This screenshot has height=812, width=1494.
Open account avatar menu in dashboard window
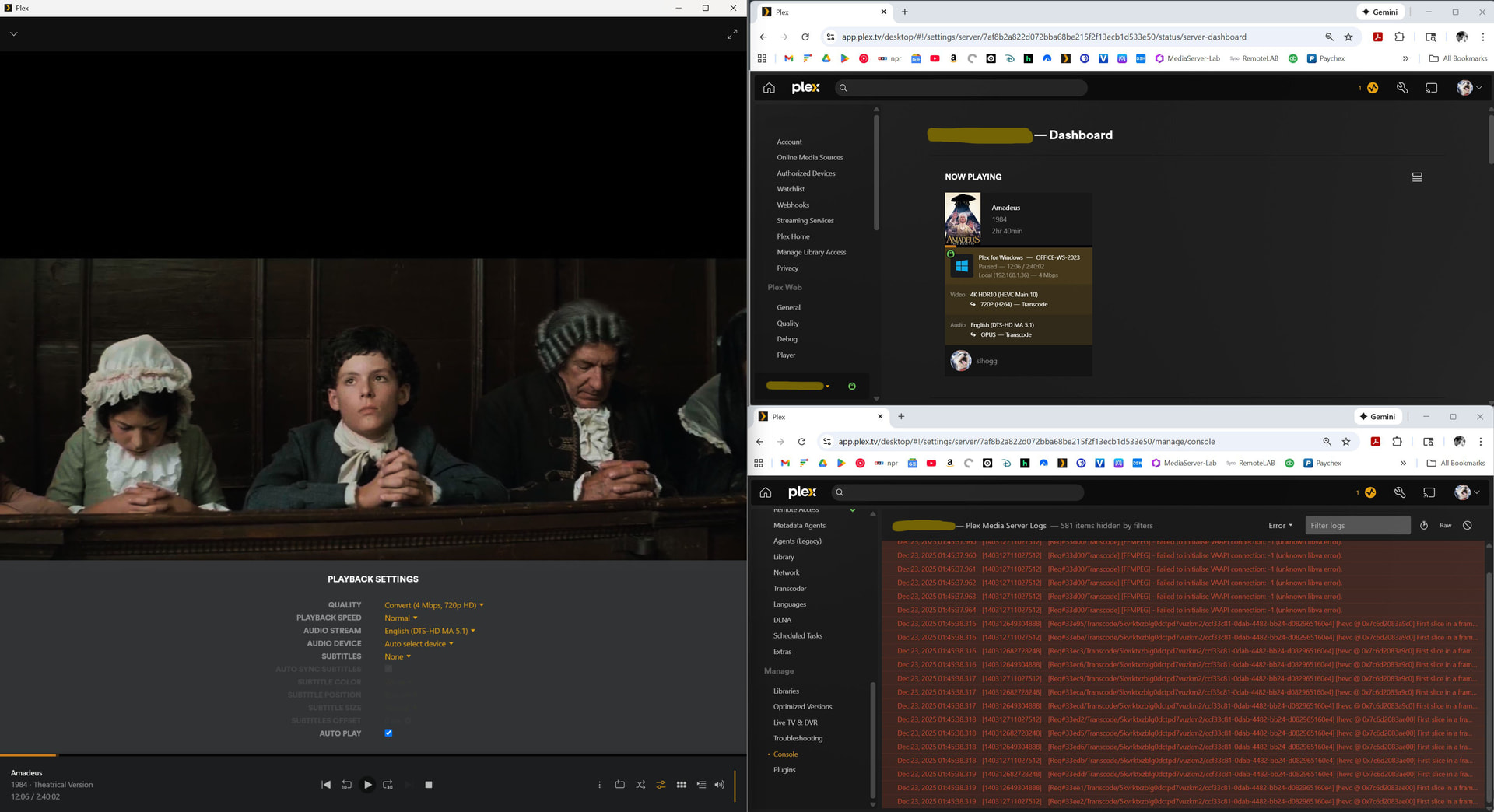tap(1469, 88)
